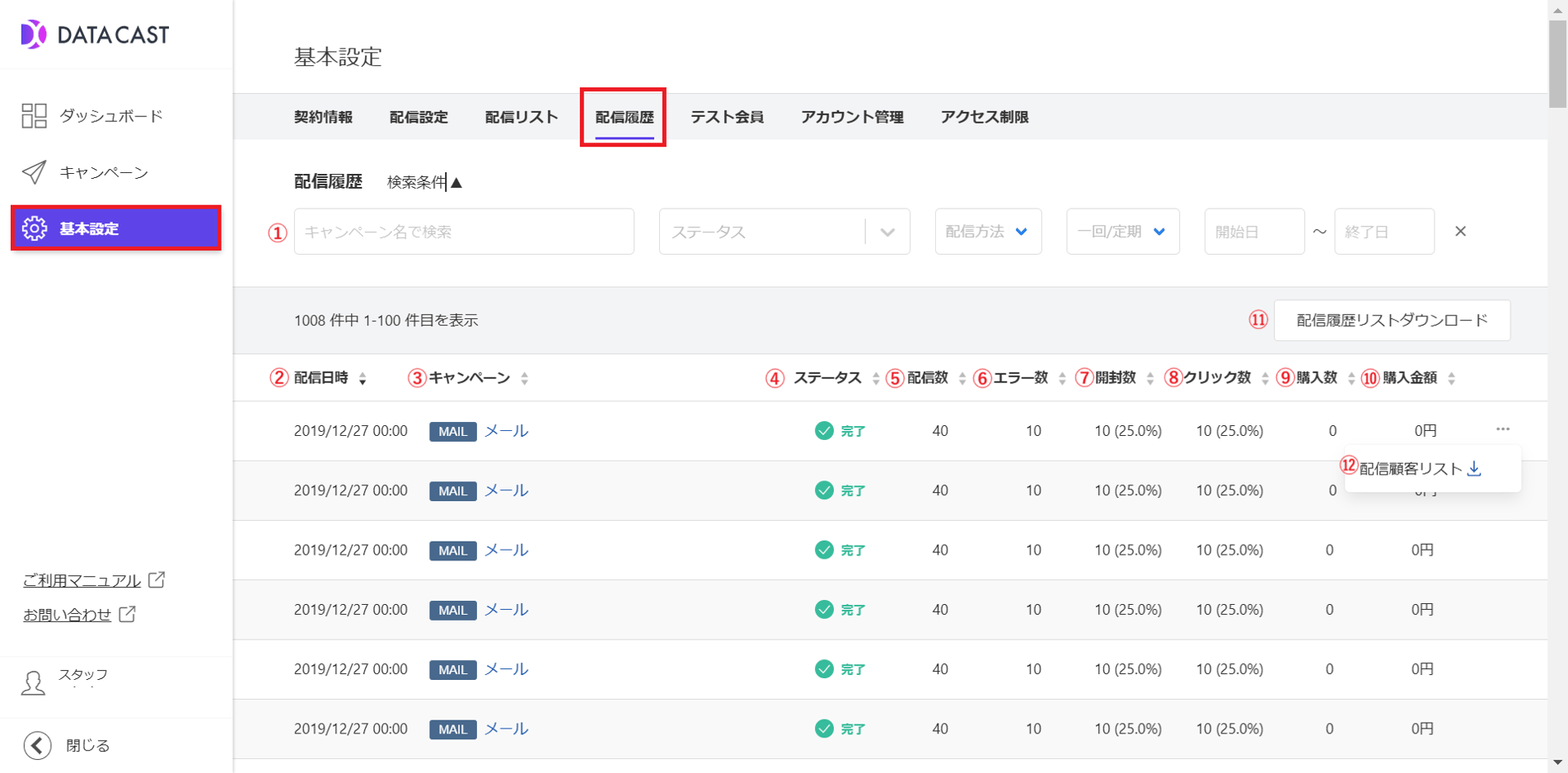
Task: Switch to the テスト会員 tab
Action: tap(727, 117)
